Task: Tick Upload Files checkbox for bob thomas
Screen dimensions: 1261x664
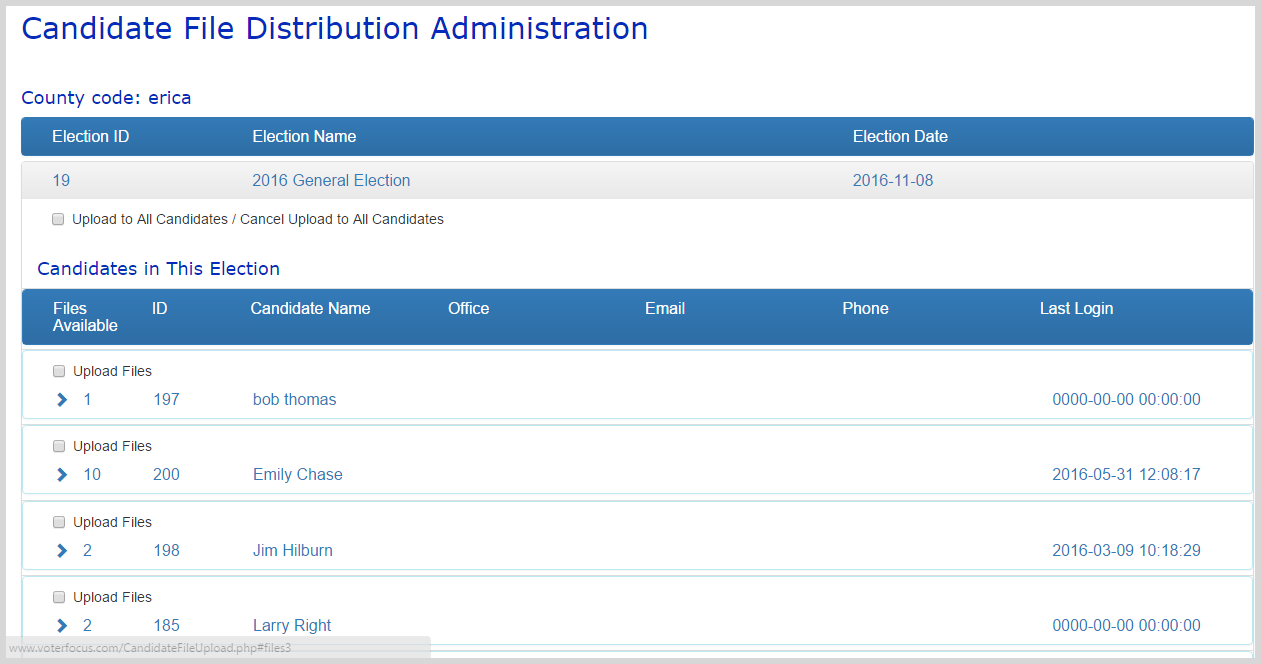Action: tap(59, 371)
